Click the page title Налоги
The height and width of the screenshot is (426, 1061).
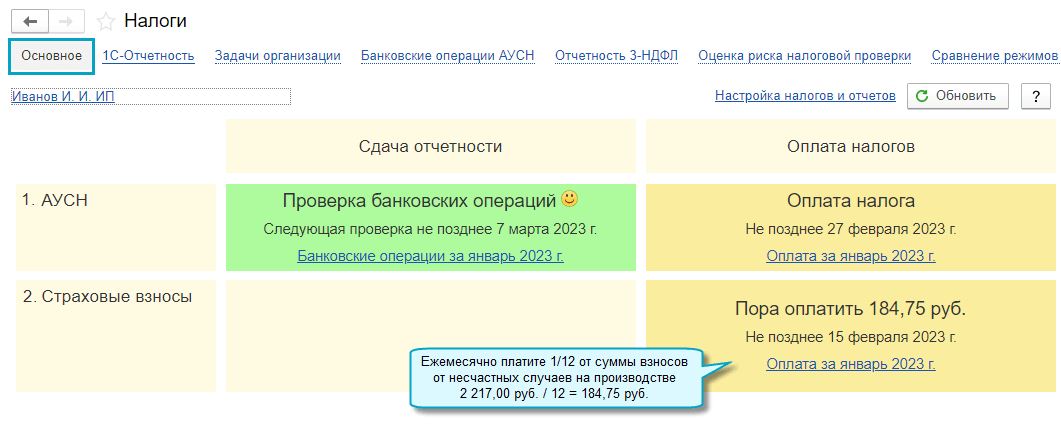coord(156,21)
